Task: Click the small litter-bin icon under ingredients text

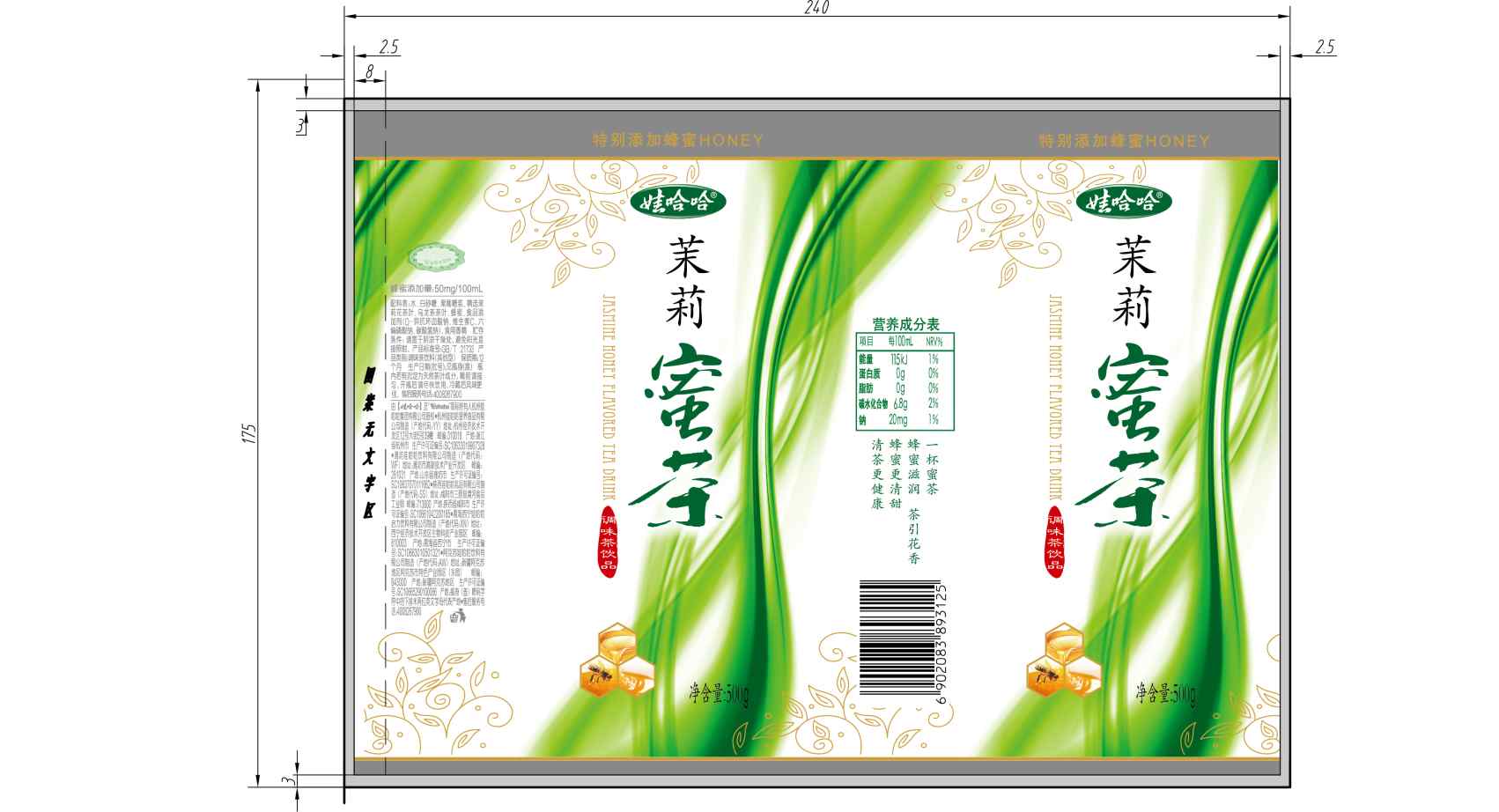Action: (x=457, y=616)
